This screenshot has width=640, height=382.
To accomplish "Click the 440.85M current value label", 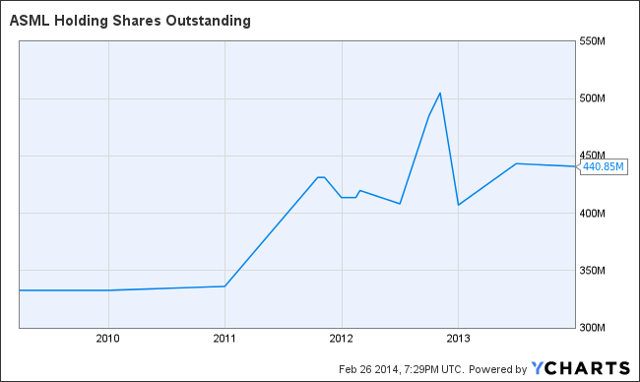I will point(603,167).
